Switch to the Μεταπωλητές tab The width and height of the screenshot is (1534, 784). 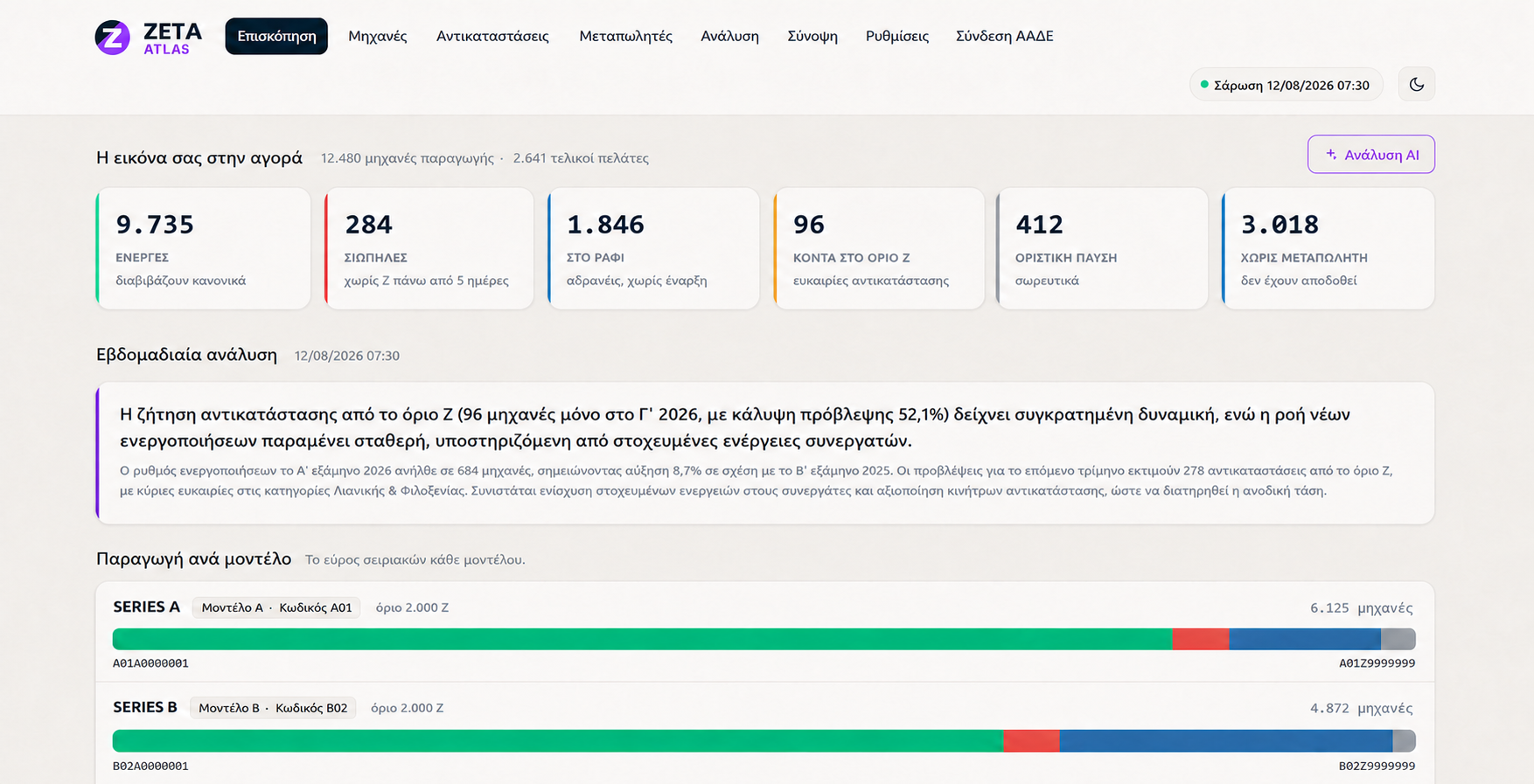[x=625, y=36]
